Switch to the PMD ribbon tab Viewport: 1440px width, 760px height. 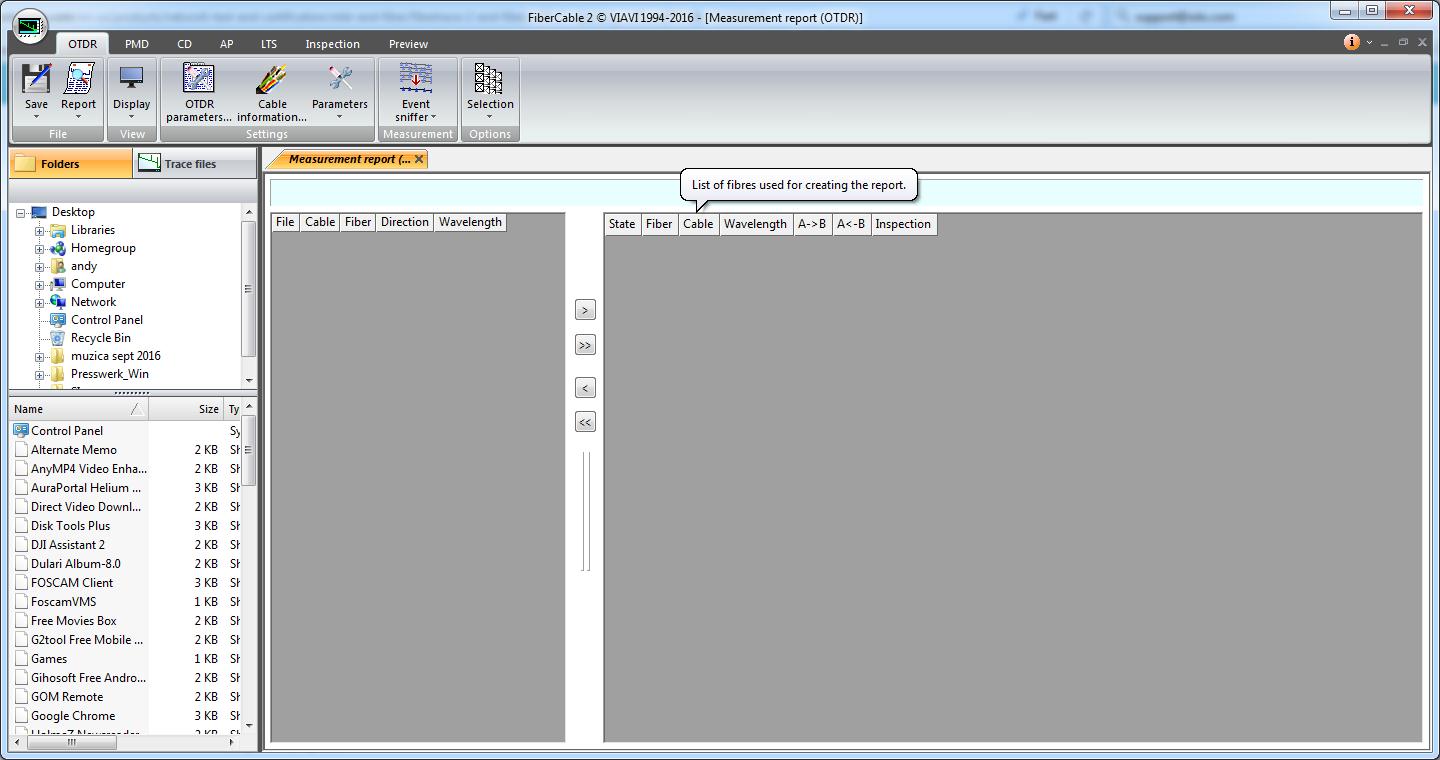tap(136, 44)
